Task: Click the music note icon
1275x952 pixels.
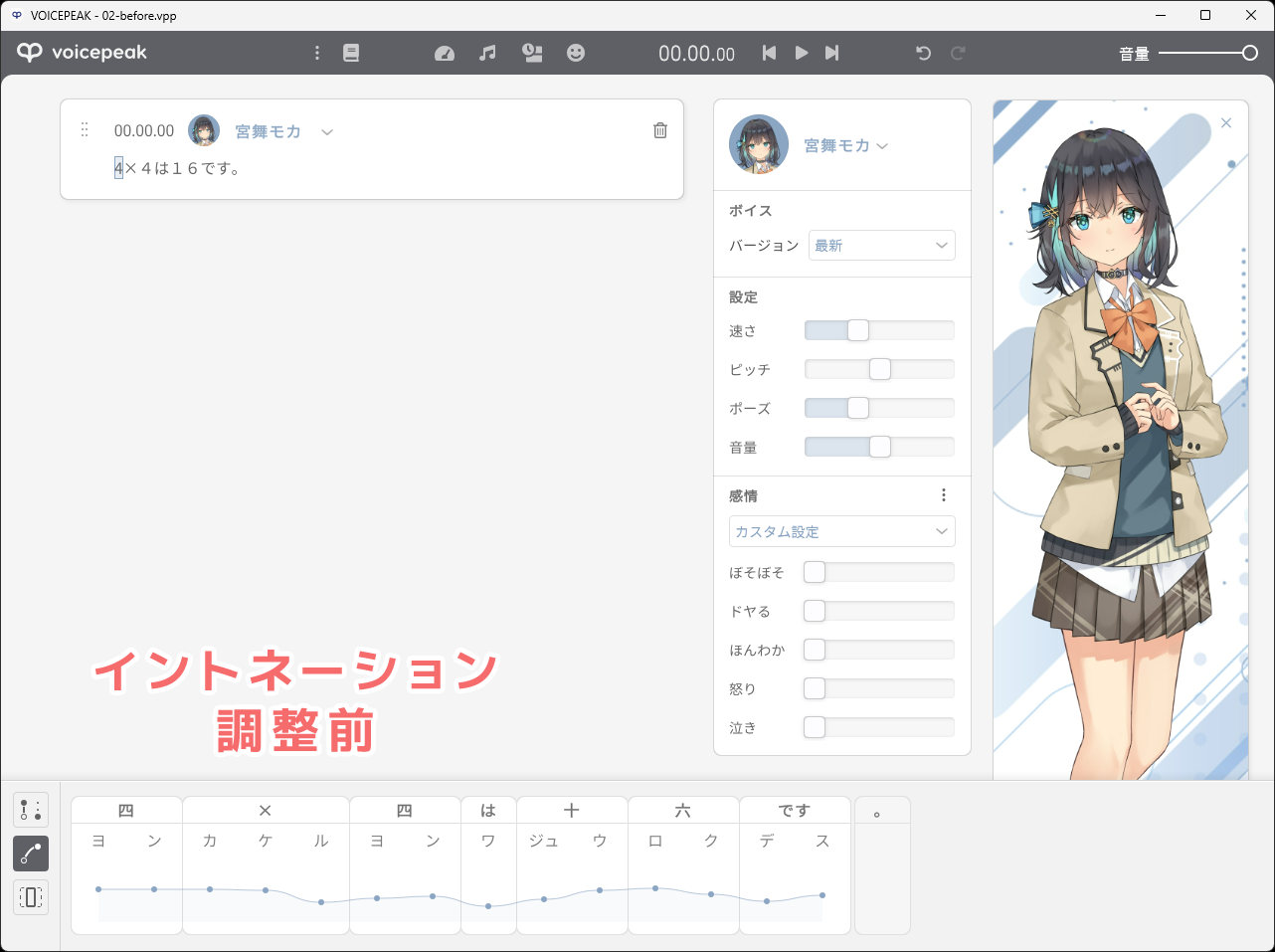Action: [487, 53]
